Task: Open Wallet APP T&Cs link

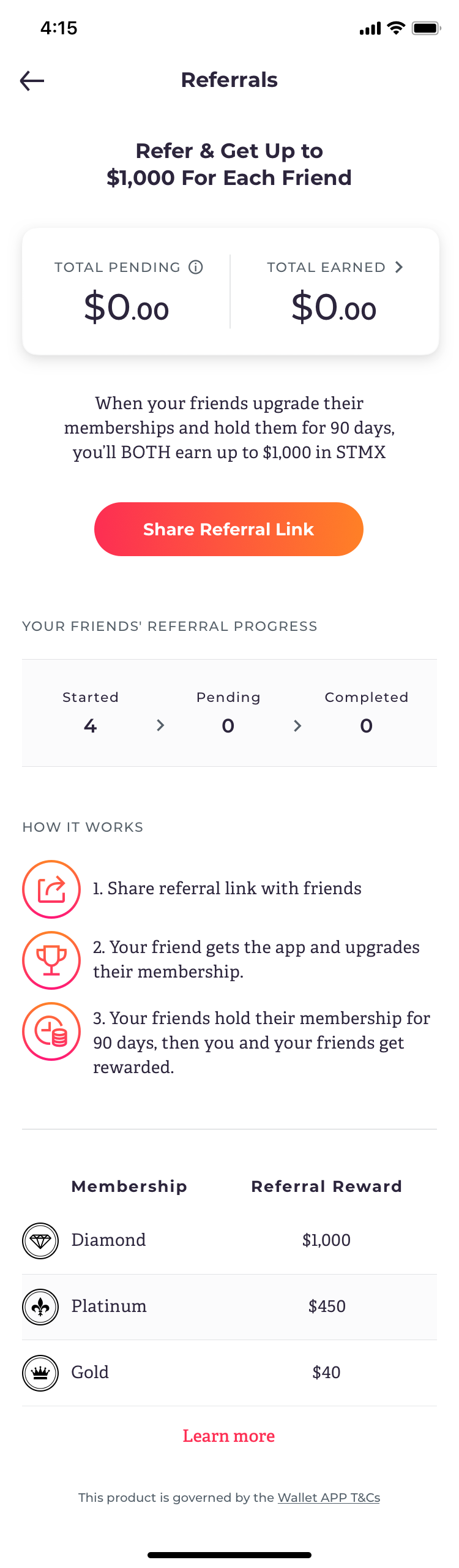Action: 329,1498
